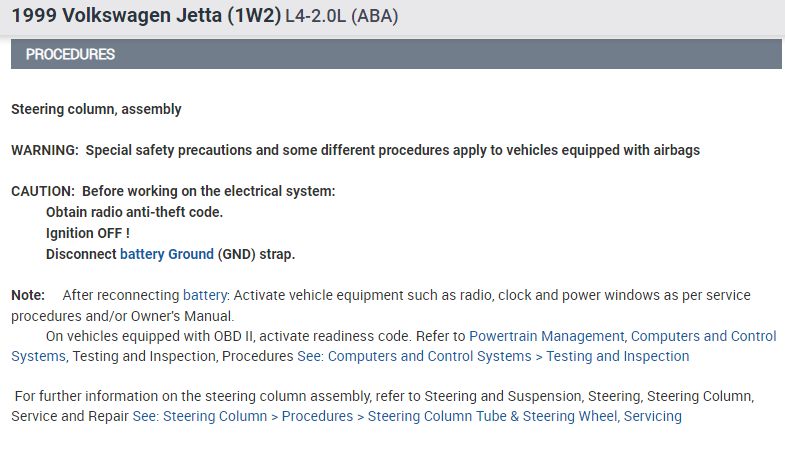
Task: Click the "Ignition OFF !" line
Action: (x=88, y=233)
